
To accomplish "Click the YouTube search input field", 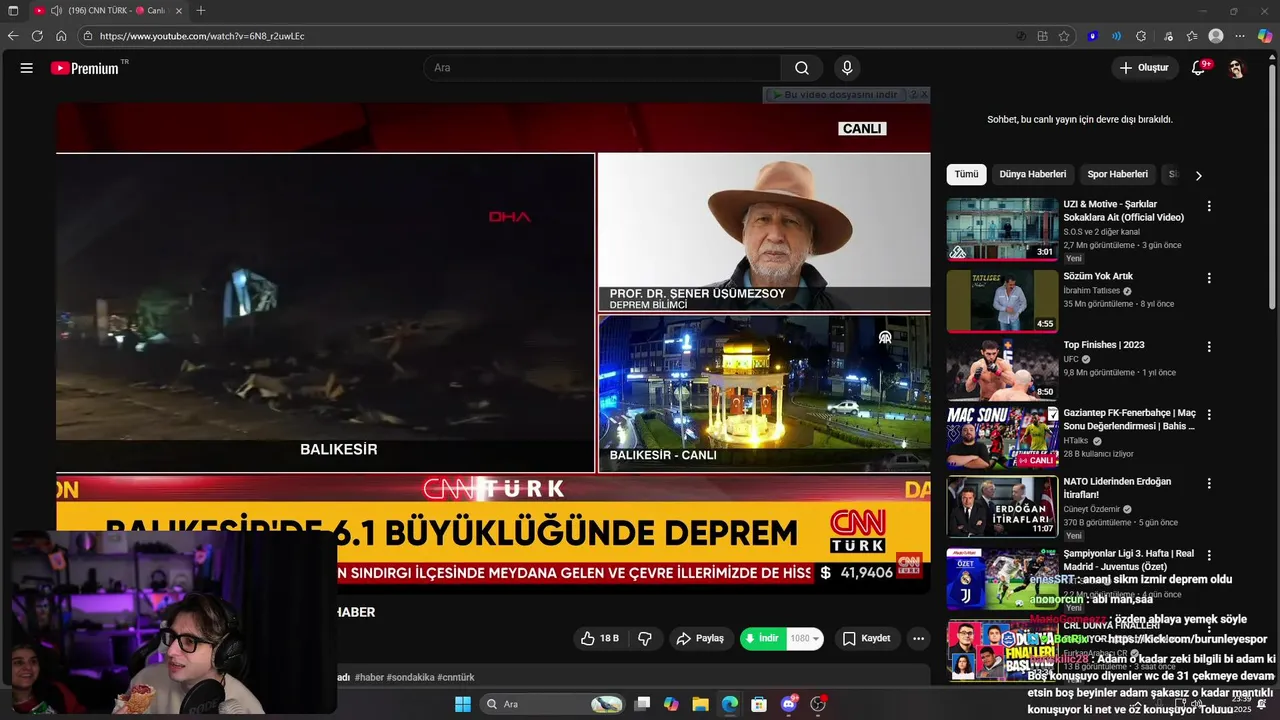I will pyautogui.click(x=602, y=68).
